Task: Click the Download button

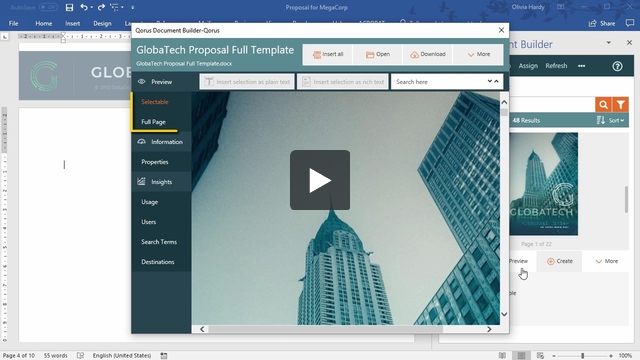Action: (x=428, y=54)
